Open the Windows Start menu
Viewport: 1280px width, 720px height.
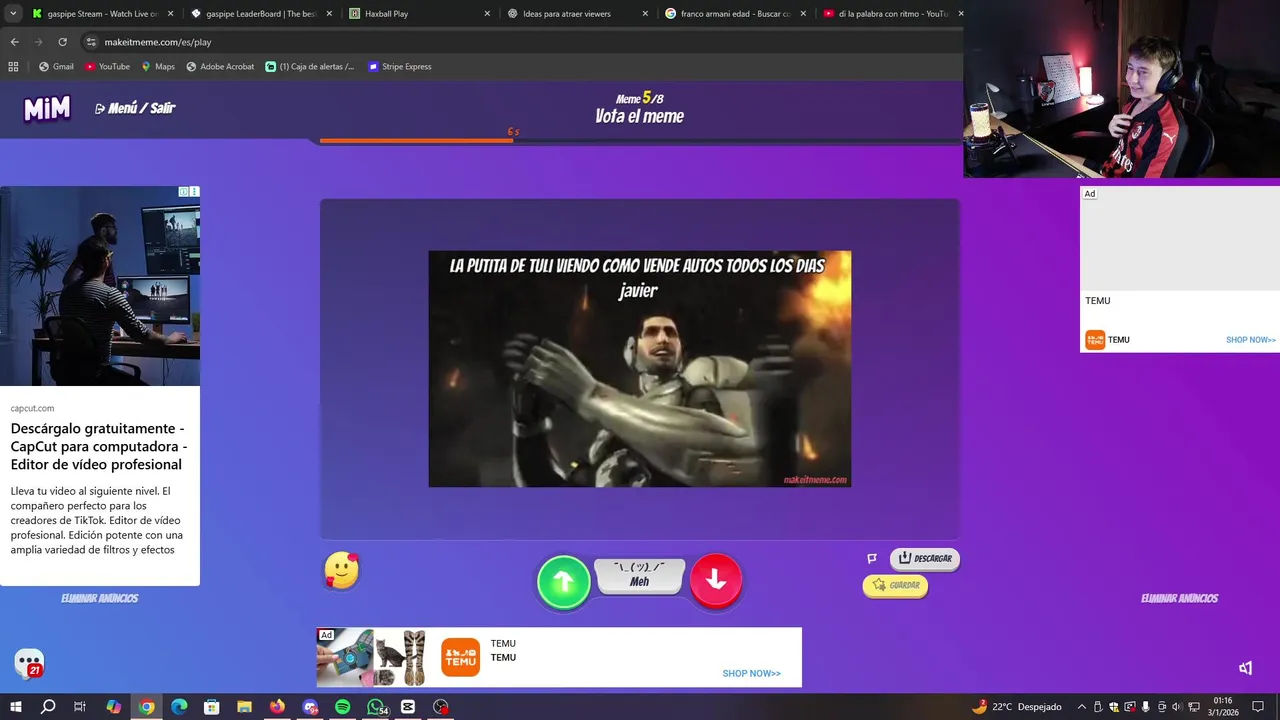(x=15, y=707)
